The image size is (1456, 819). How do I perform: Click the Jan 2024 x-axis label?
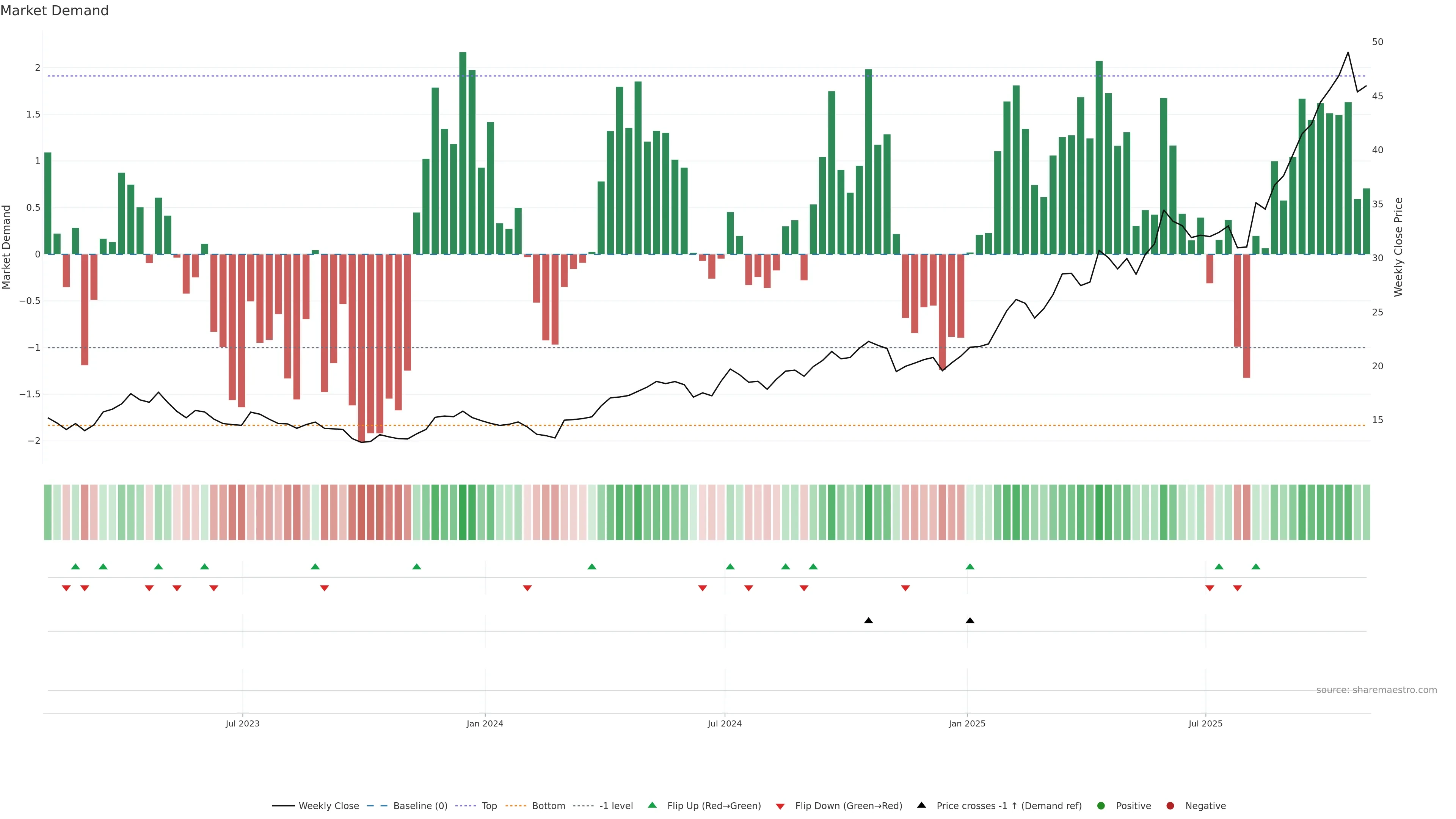click(485, 723)
